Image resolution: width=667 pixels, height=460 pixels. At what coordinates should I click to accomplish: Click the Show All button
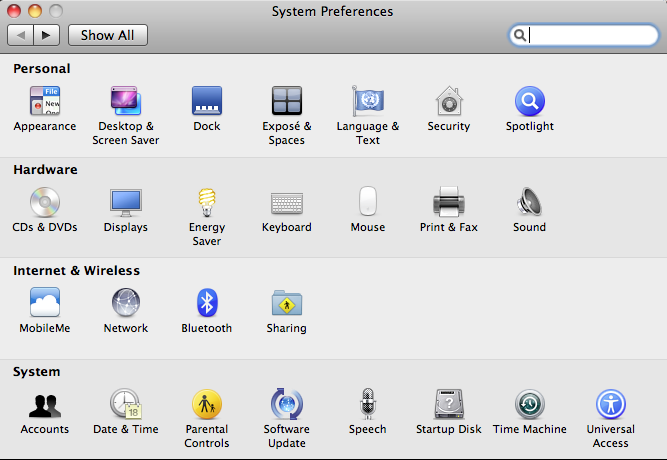[x=107, y=35]
